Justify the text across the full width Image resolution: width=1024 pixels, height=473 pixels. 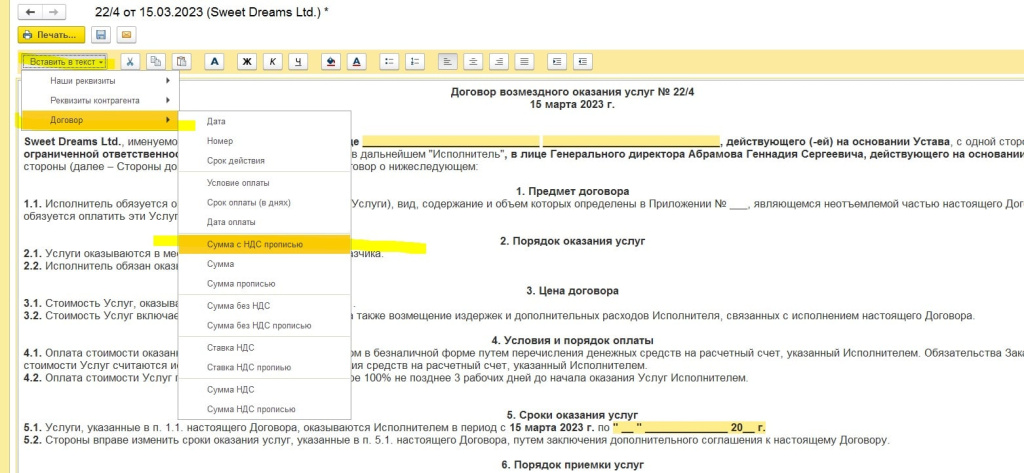tap(524, 61)
